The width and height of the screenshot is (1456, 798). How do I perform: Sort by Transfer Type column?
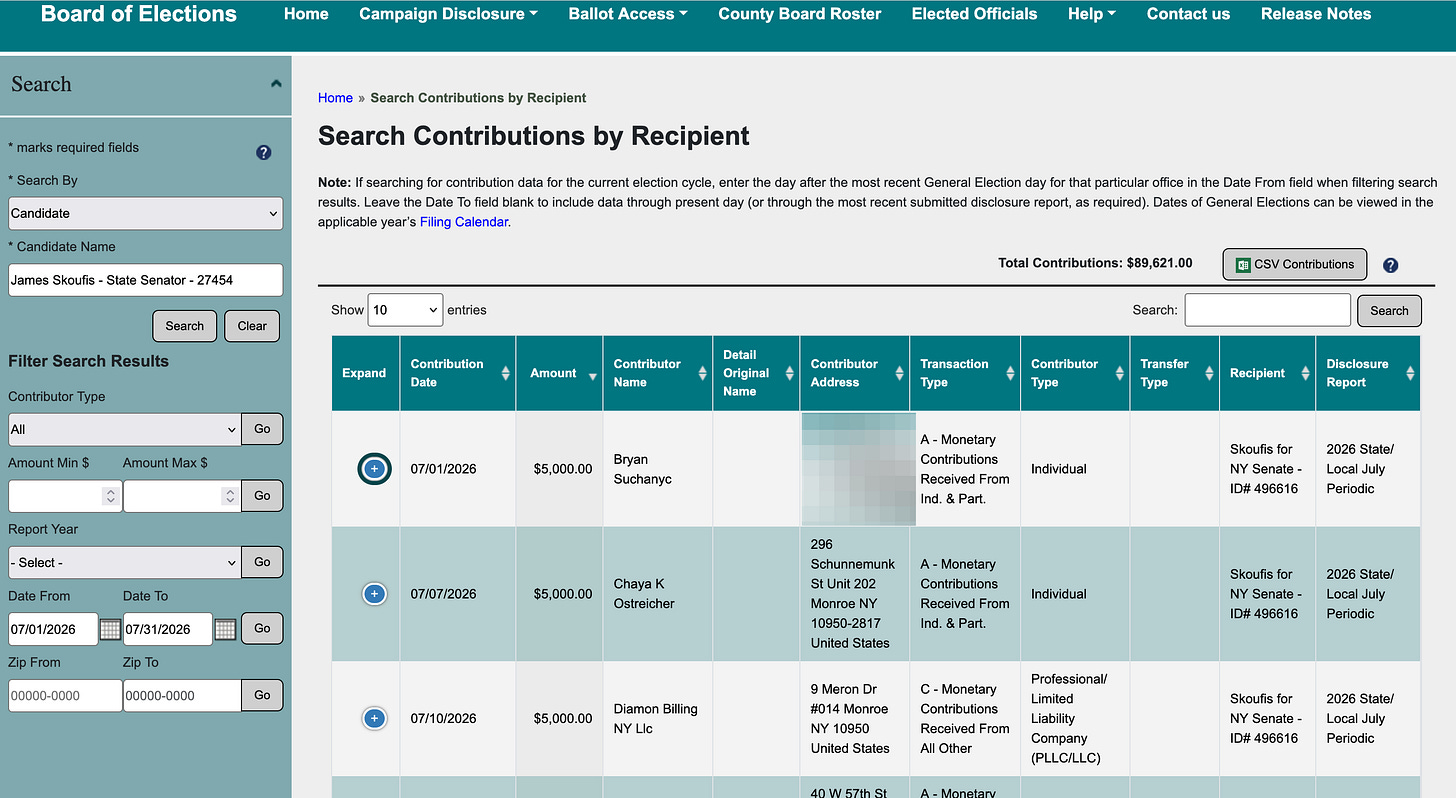1174,373
